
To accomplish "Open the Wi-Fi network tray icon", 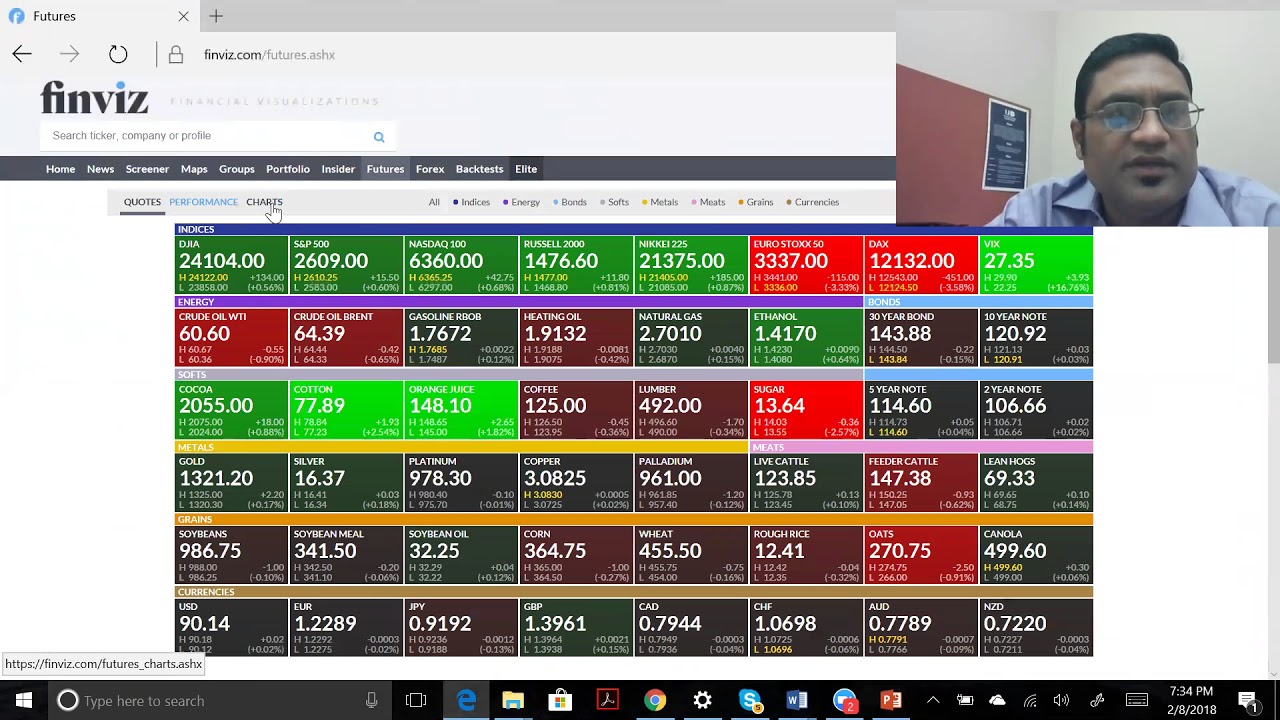I will [1030, 700].
